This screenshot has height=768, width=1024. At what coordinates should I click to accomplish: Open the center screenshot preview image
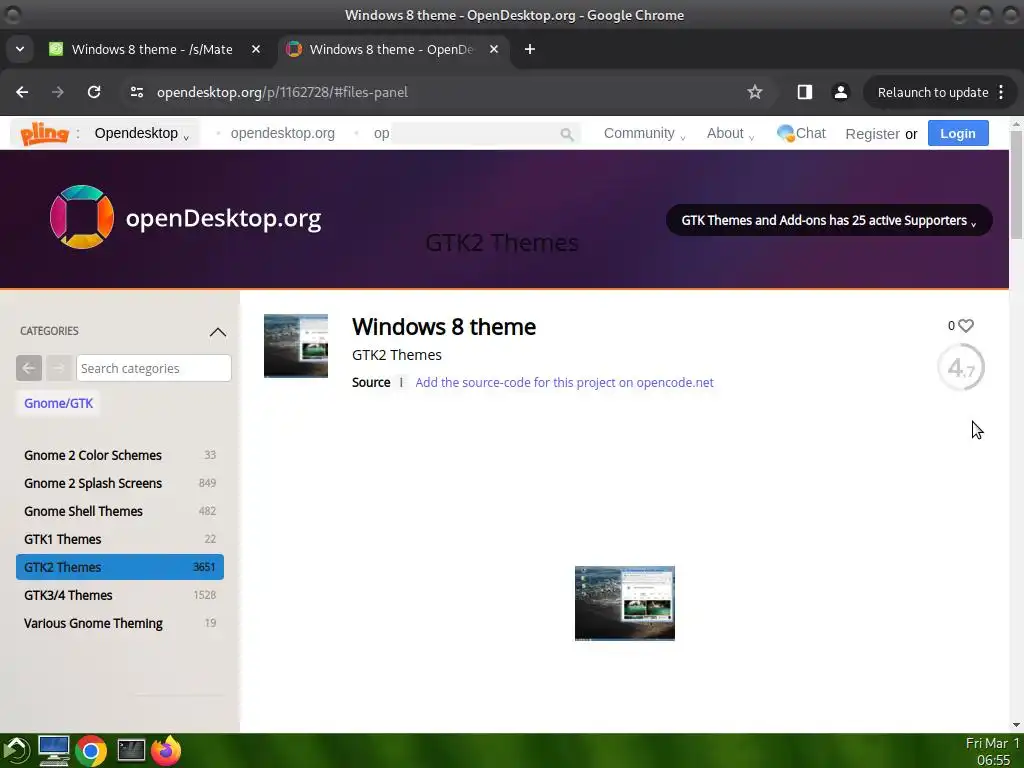624,603
